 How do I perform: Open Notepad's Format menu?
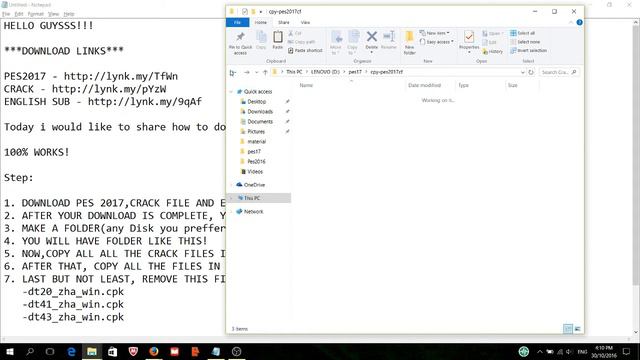(36, 14)
